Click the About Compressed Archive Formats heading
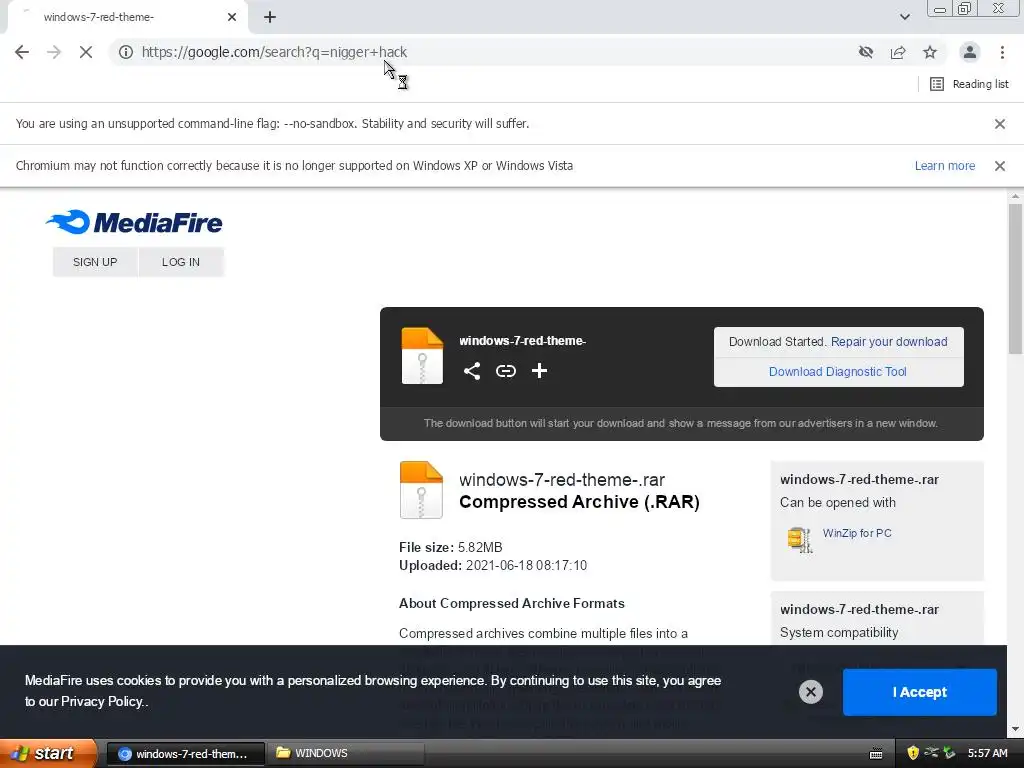Viewport: 1024px width, 768px height. coord(512,604)
